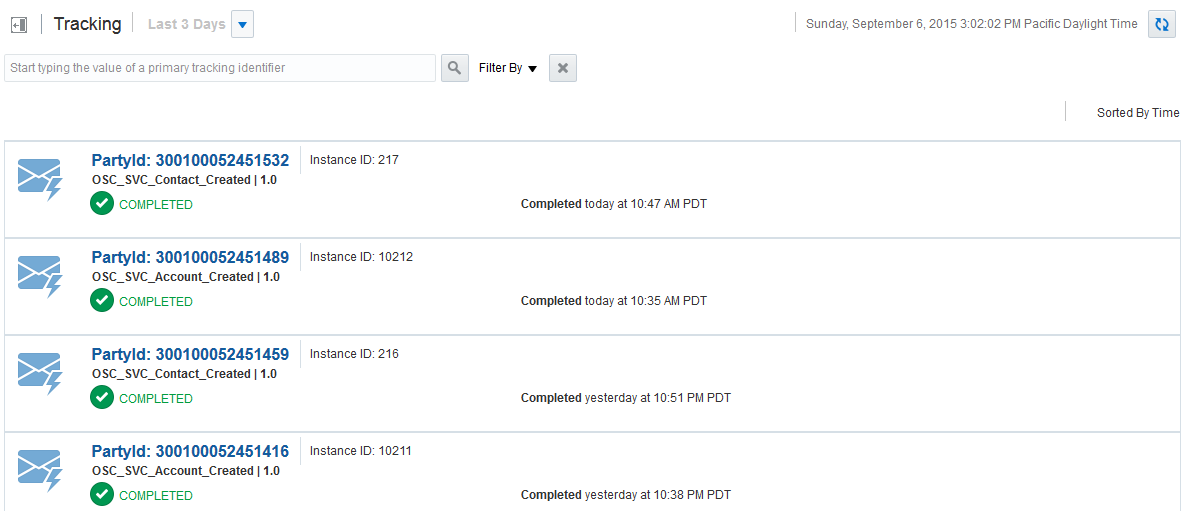Click the Tracking page title
Image resolution: width=1186 pixels, height=511 pixels.
coord(88,24)
